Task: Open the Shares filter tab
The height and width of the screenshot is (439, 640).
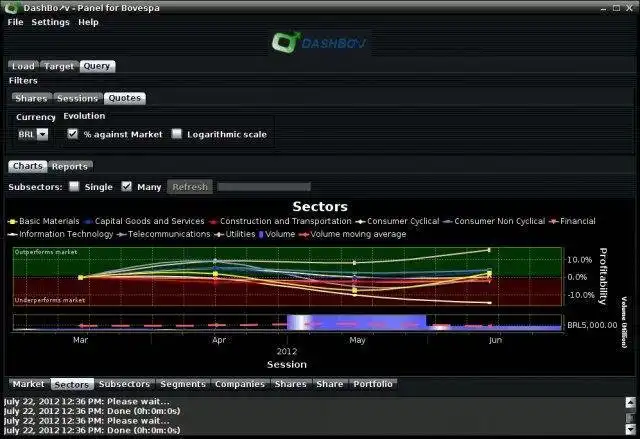Action: [31, 98]
